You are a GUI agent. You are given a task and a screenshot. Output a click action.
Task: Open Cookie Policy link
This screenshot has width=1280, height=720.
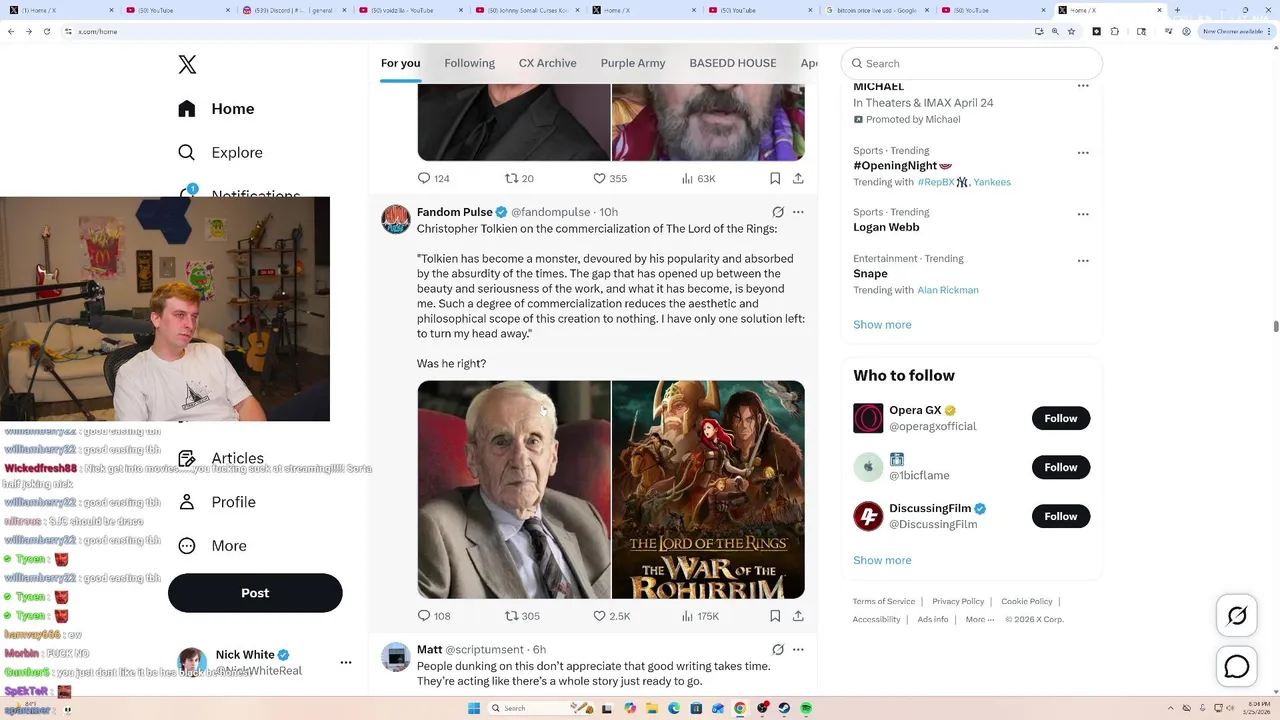pyautogui.click(x=1027, y=601)
